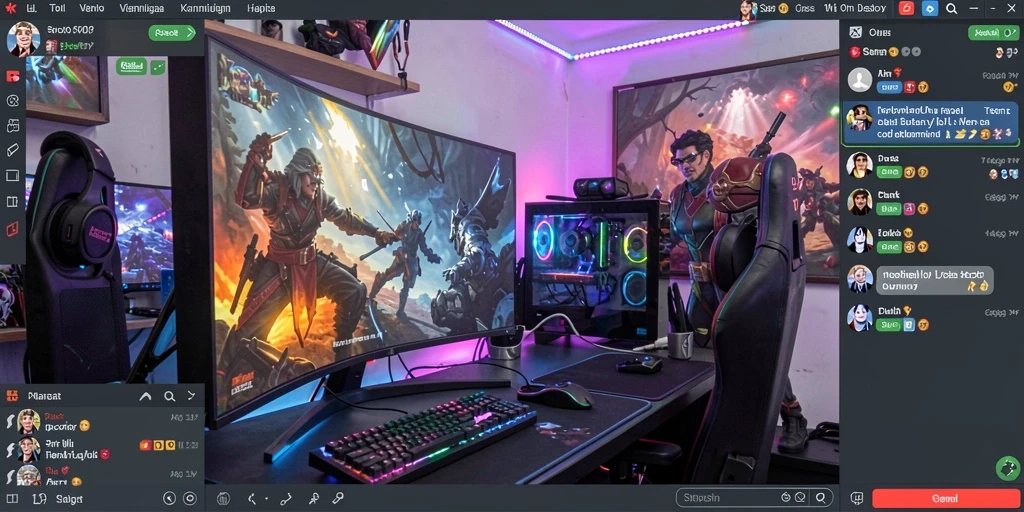Expand options with Mlareat panel down chevron
Screen dimensions: 1024x512
click(x=191, y=396)
